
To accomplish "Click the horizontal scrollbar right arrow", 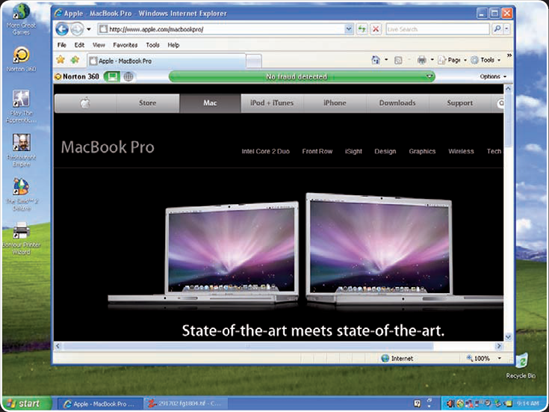I will click(x=499, y=346).
